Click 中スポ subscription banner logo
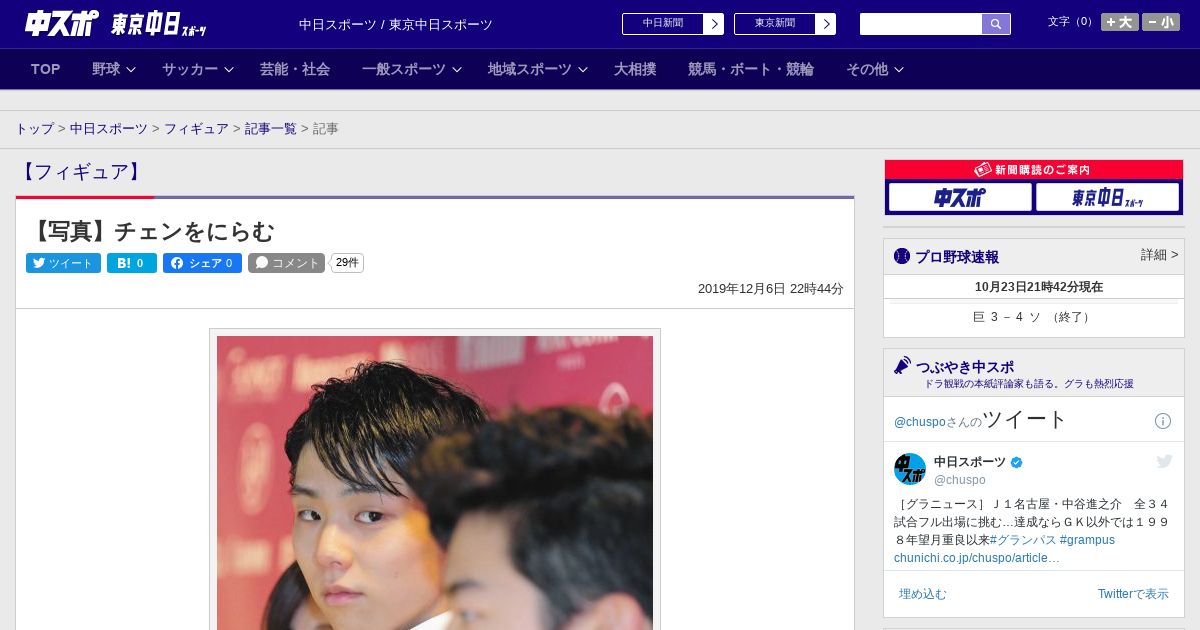 (x=960, y=197)
